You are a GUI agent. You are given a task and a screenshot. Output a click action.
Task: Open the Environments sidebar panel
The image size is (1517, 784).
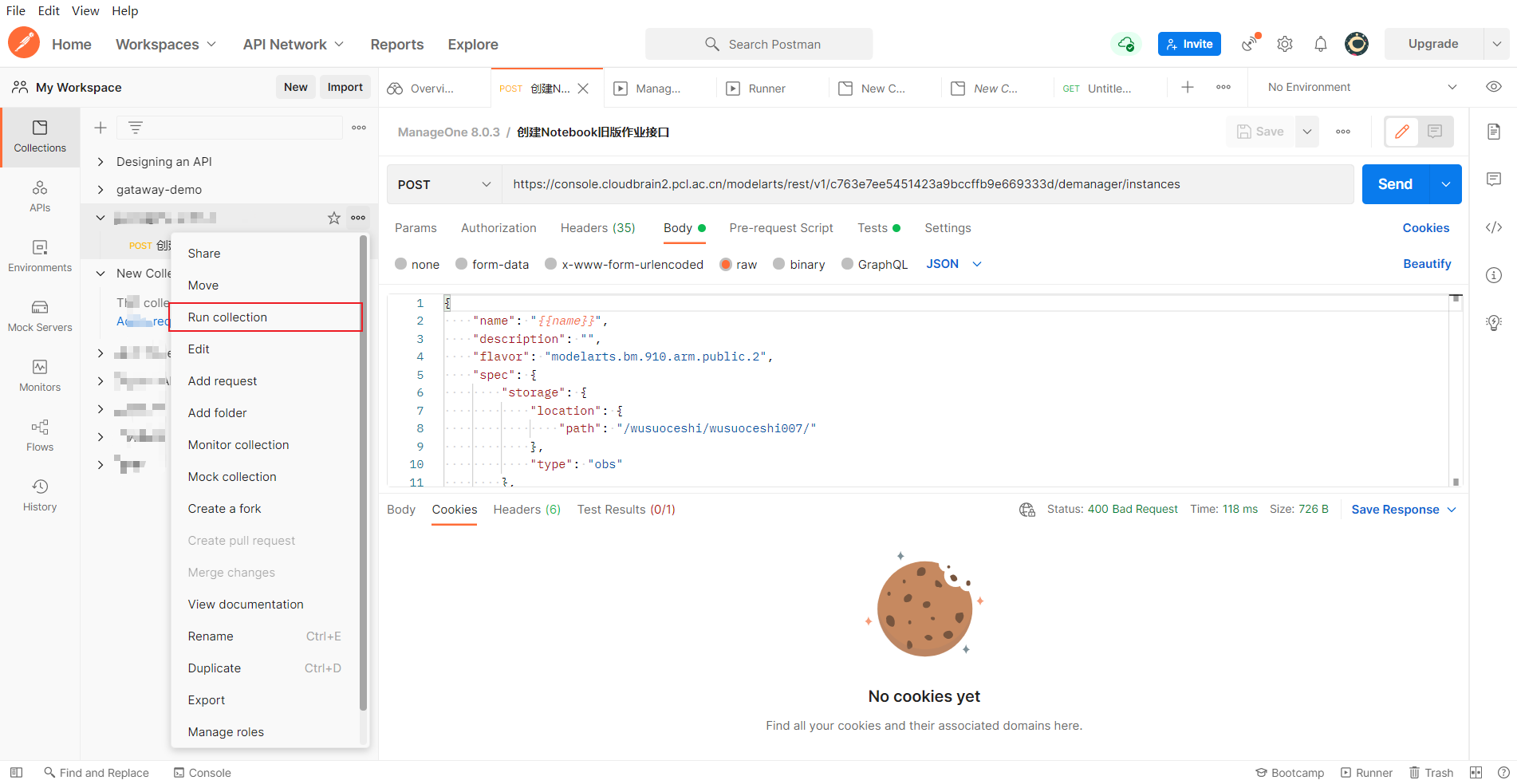pos(40,257)
